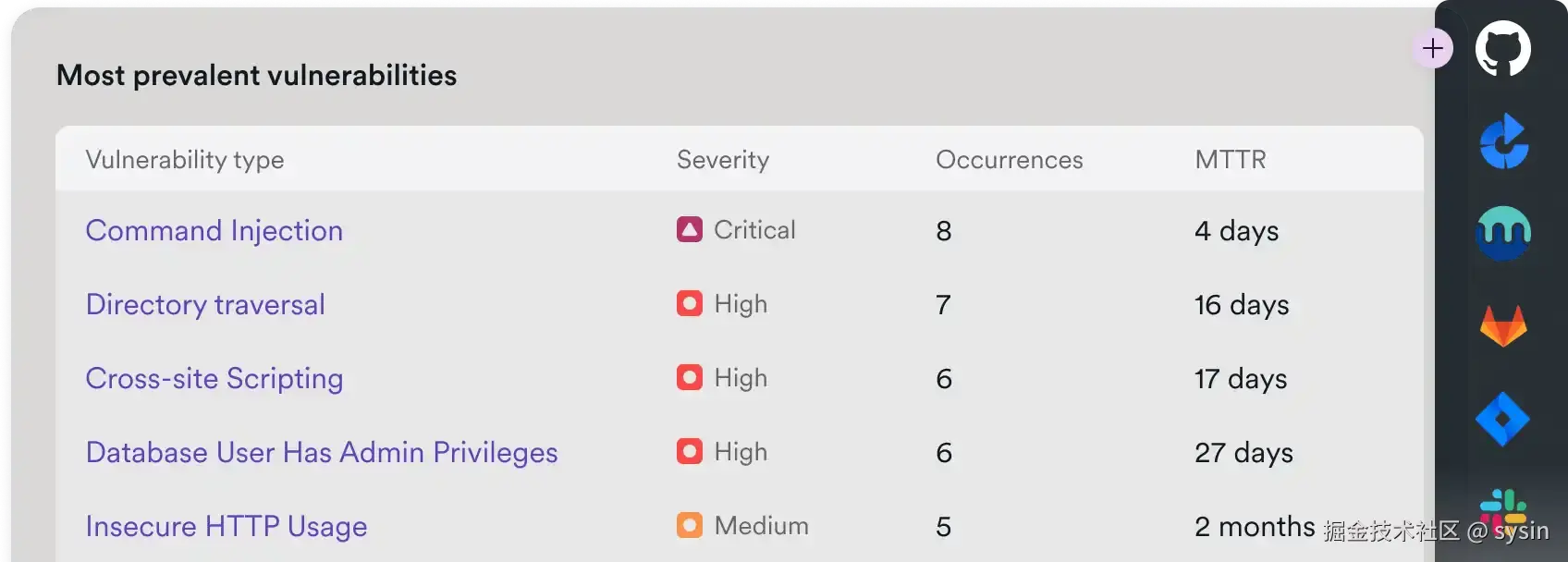Sort by MTTR column header

1231,159
